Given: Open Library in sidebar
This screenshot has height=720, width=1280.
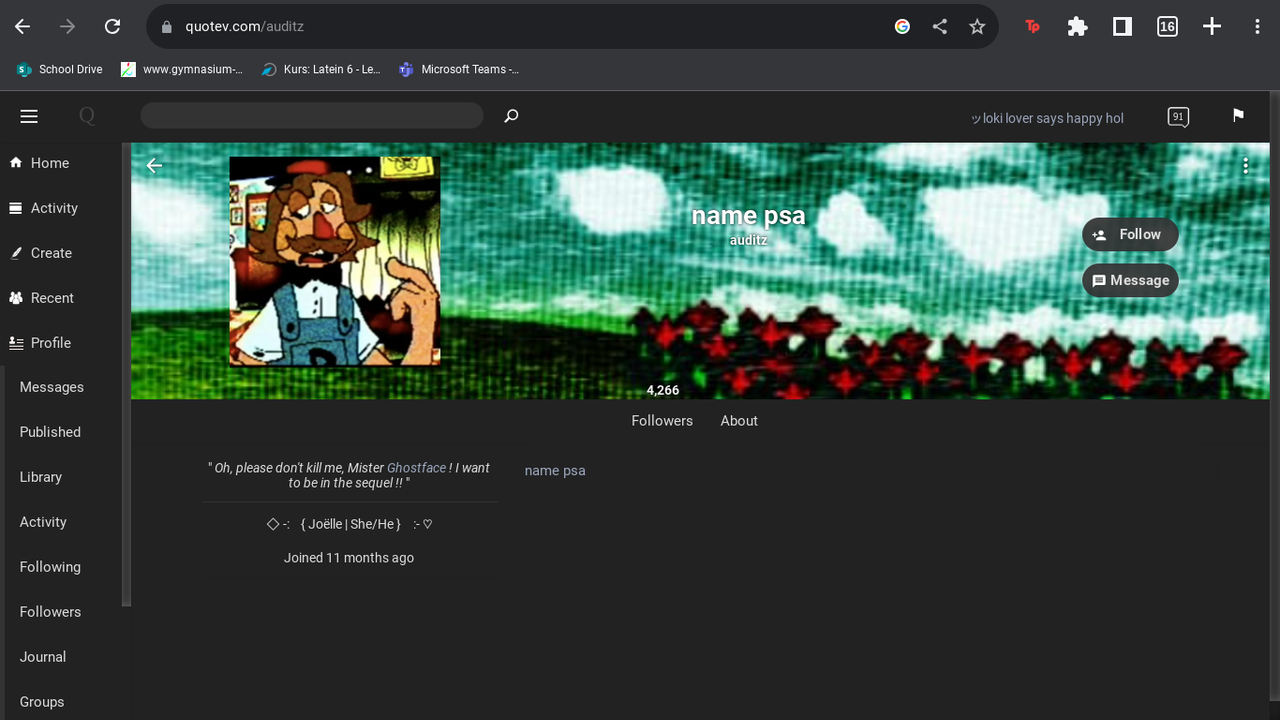Looking at the screenshot, I should (41, 477).
